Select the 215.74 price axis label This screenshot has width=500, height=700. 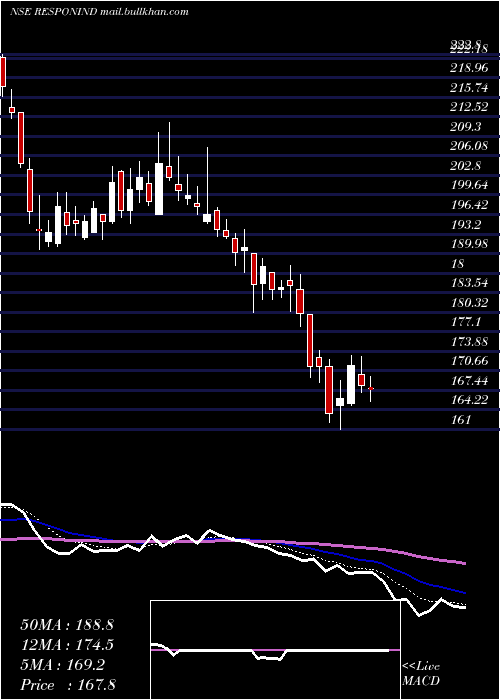tap(469, 88)
